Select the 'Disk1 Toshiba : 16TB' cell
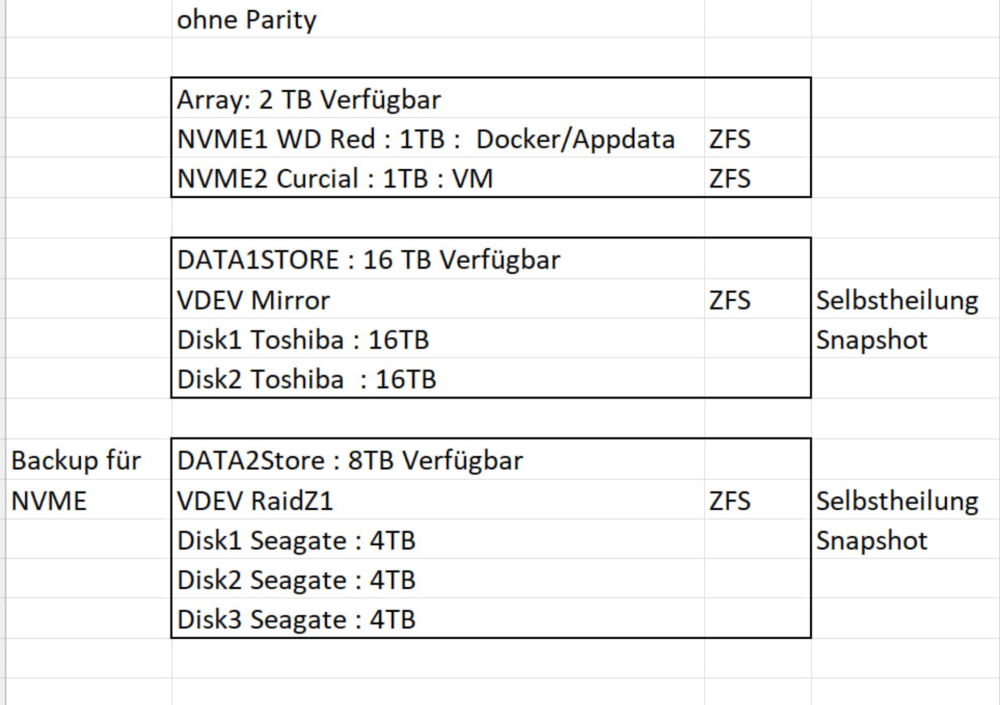 [438, 339]
